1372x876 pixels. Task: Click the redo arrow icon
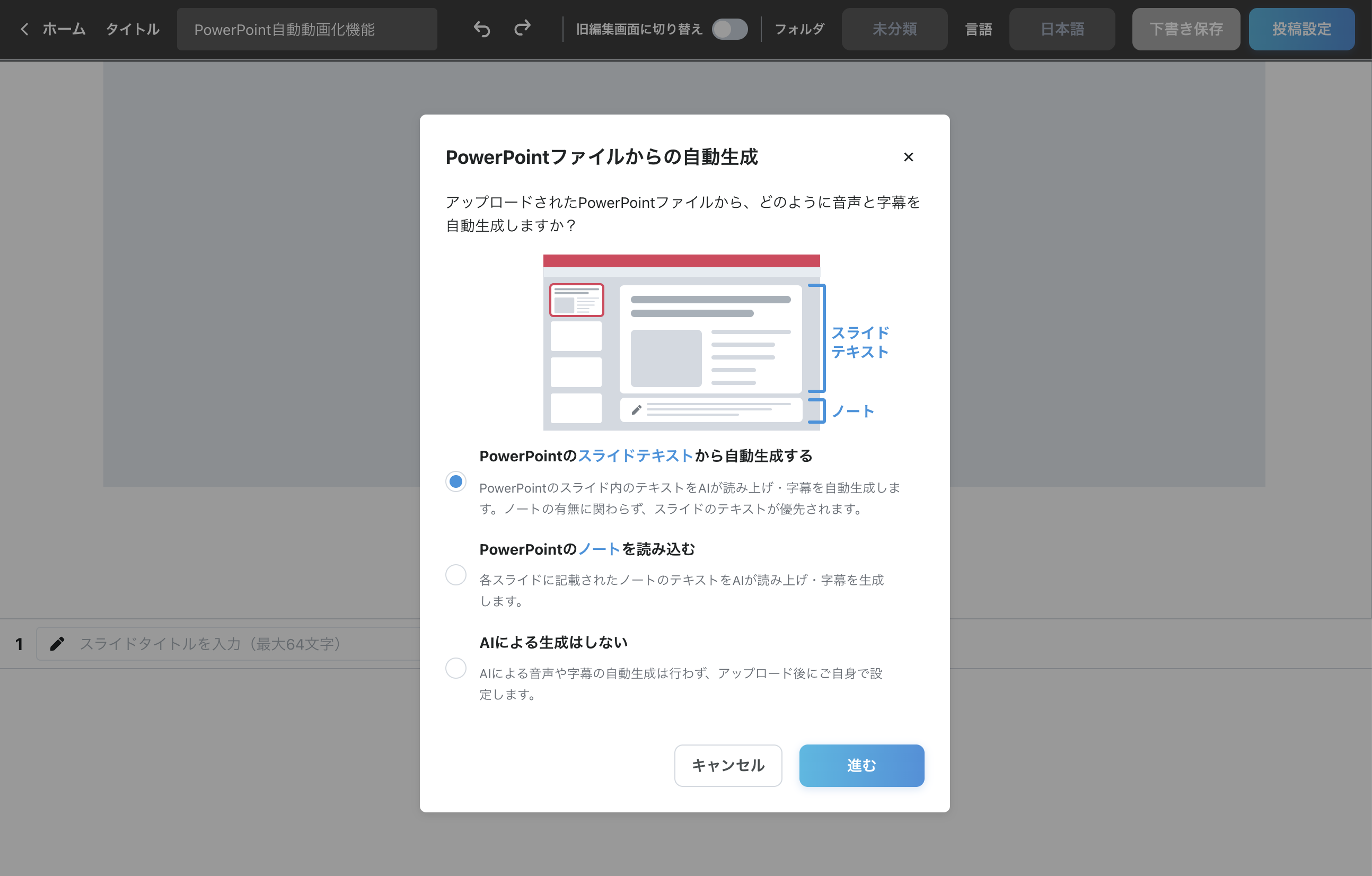(x=522, y=28)
